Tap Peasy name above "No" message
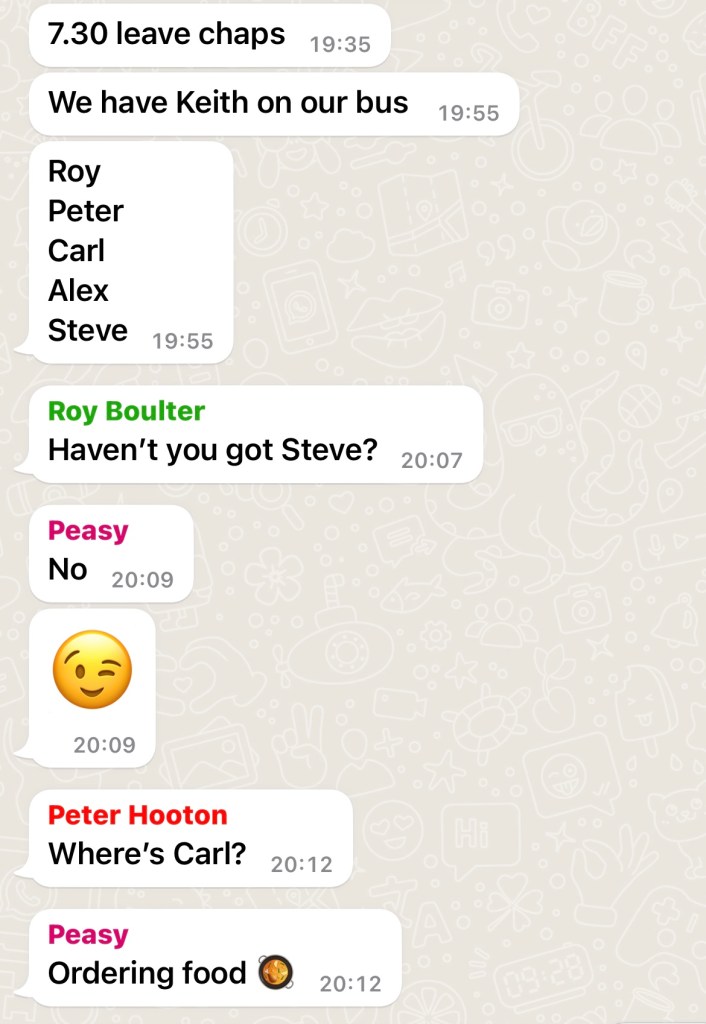Image resolution: width=706 pixels, height=1024 pixels. (x=88, y=531)
